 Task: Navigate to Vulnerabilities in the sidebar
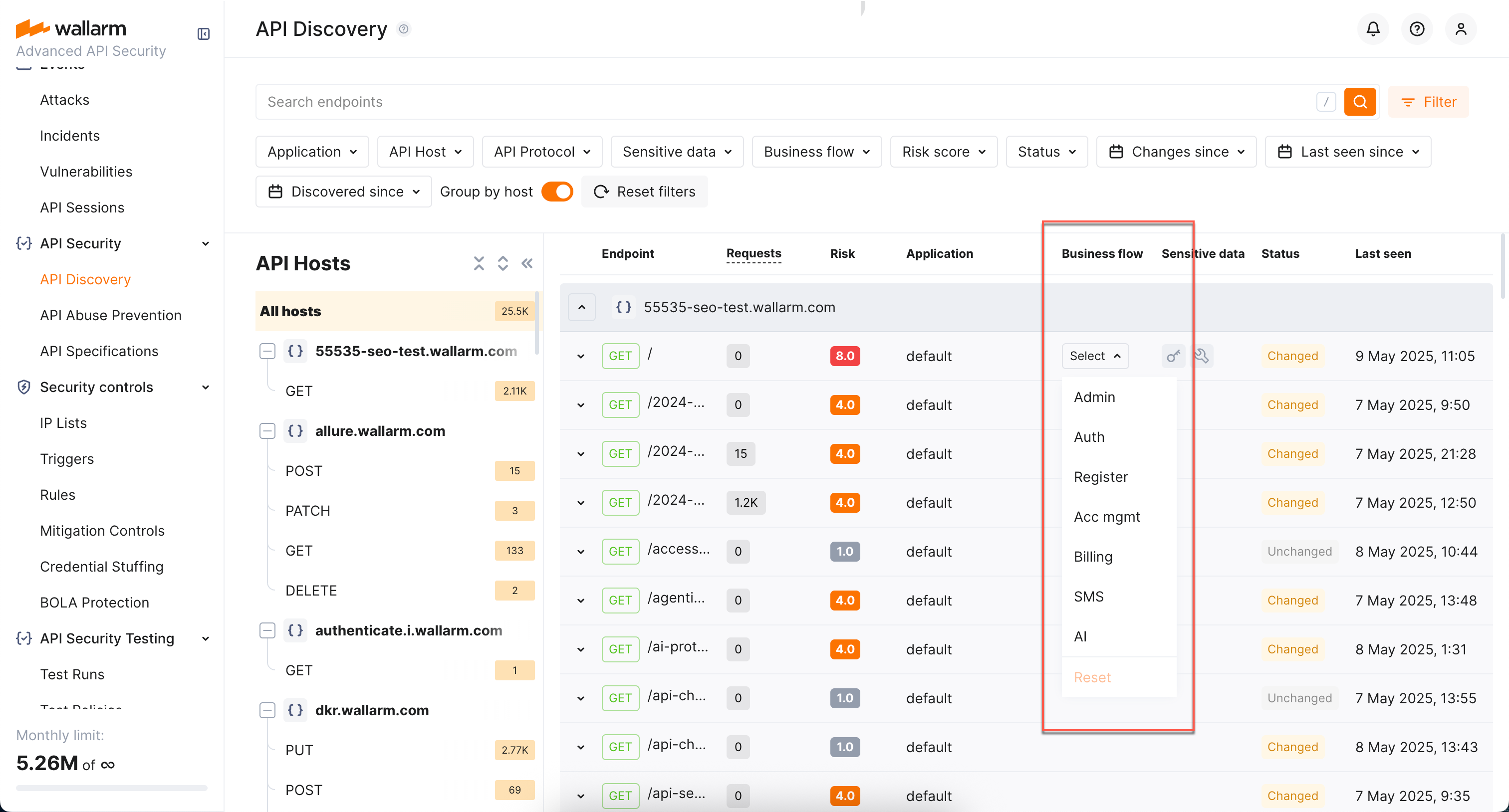point(86,172)
